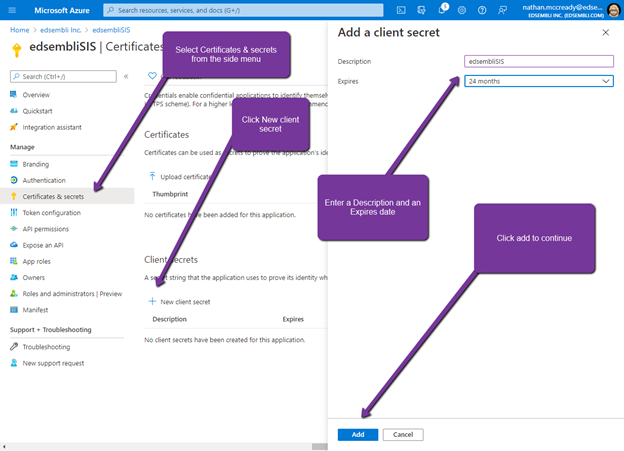
Task: Open New support request item
Action: coord(53,363)
